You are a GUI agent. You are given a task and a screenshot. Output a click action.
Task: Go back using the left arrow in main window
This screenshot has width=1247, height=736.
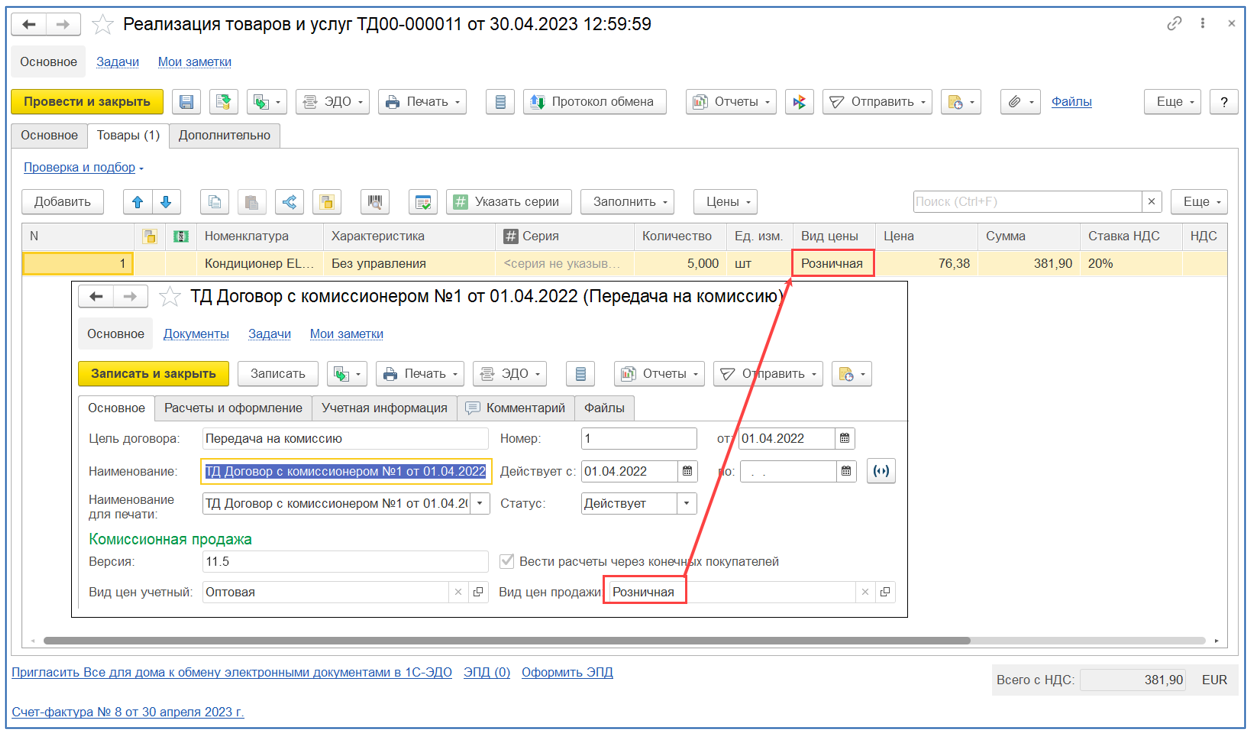(30, 25)
